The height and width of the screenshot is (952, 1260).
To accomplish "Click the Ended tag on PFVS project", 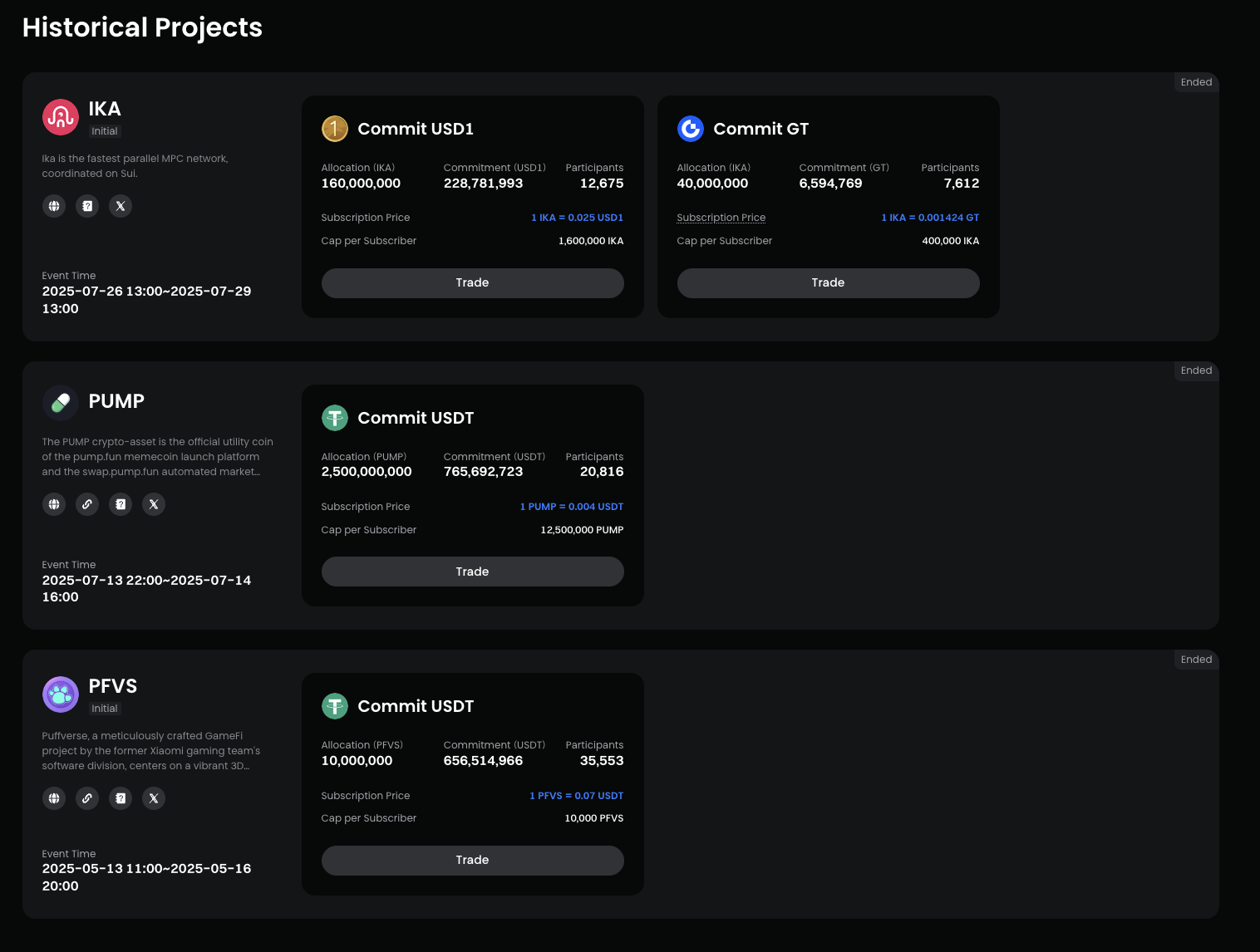I will click(1197, 660).
